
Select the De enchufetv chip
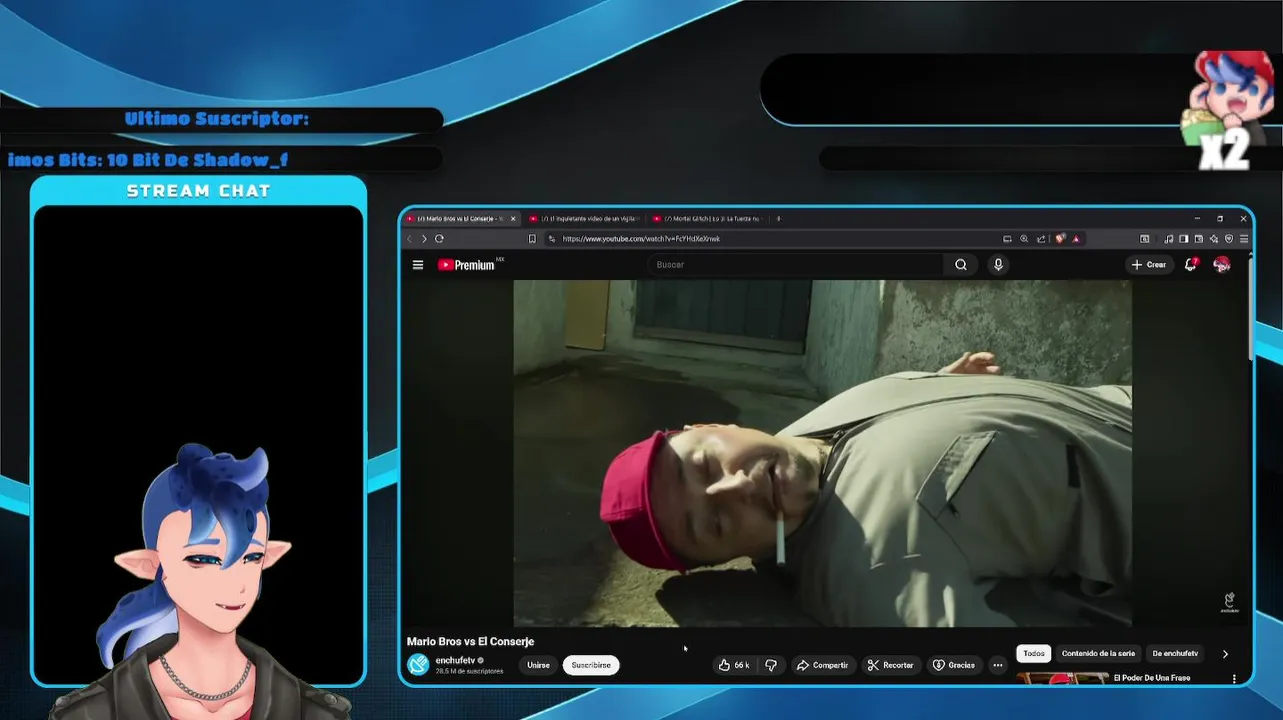(x=1175, y=654)
